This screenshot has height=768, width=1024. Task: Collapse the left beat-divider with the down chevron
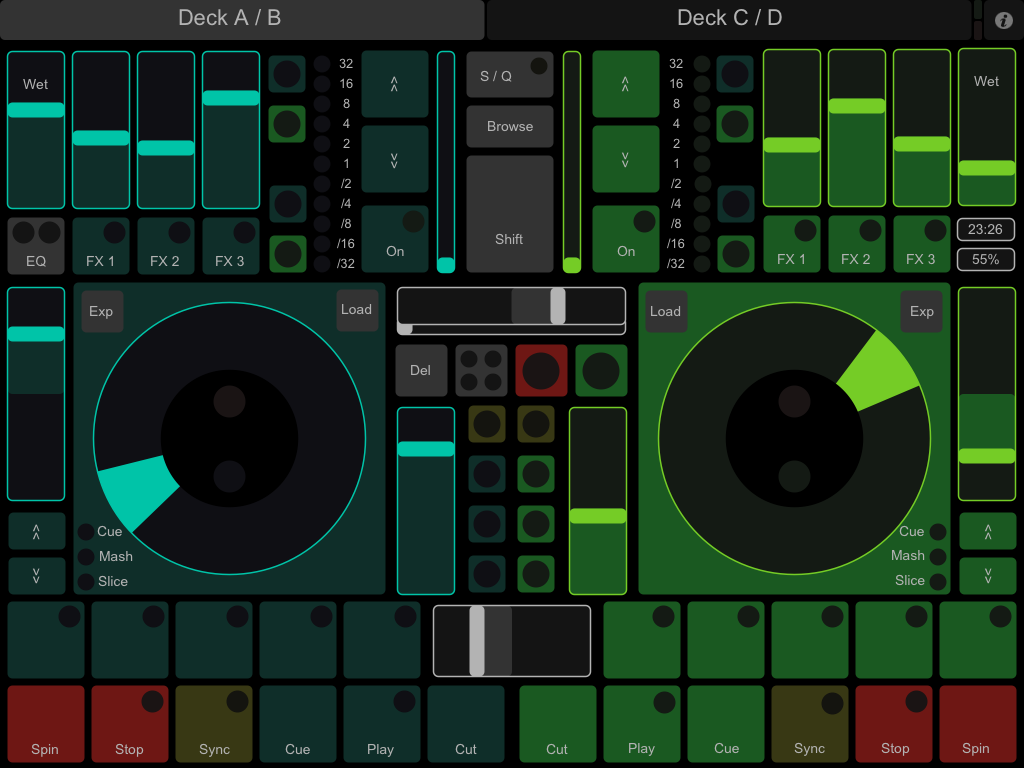(x=395, y=158)
